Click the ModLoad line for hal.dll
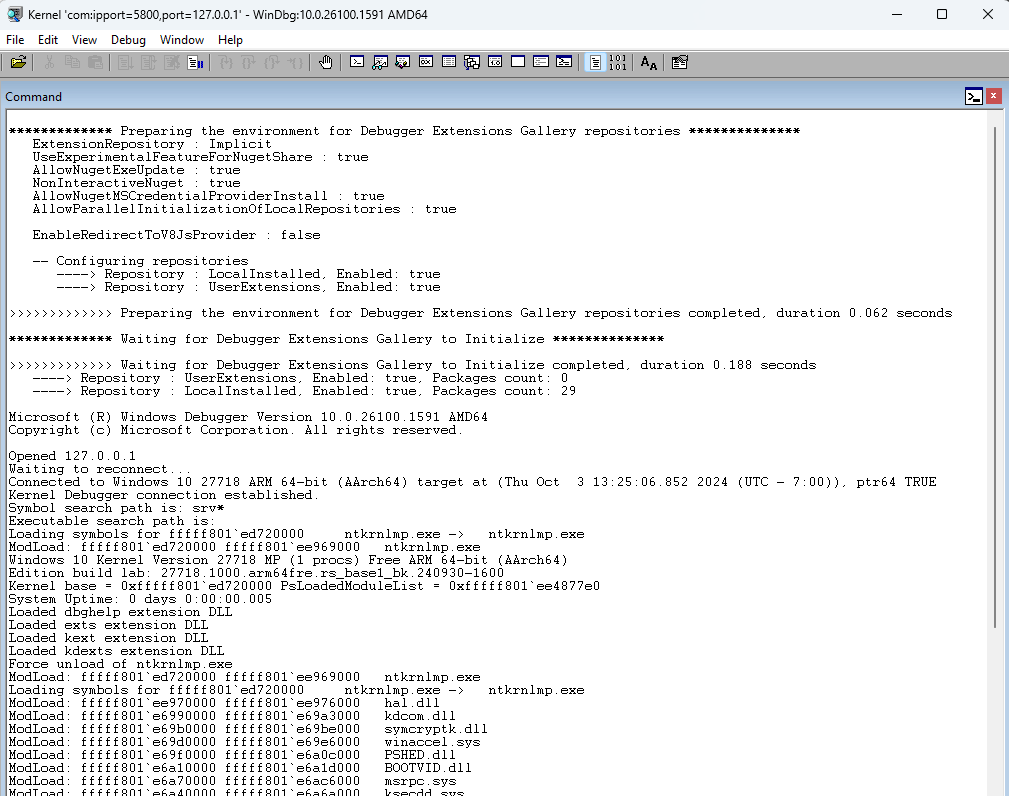This screenshot has width=1009, height=796. [x=224, y=703]
